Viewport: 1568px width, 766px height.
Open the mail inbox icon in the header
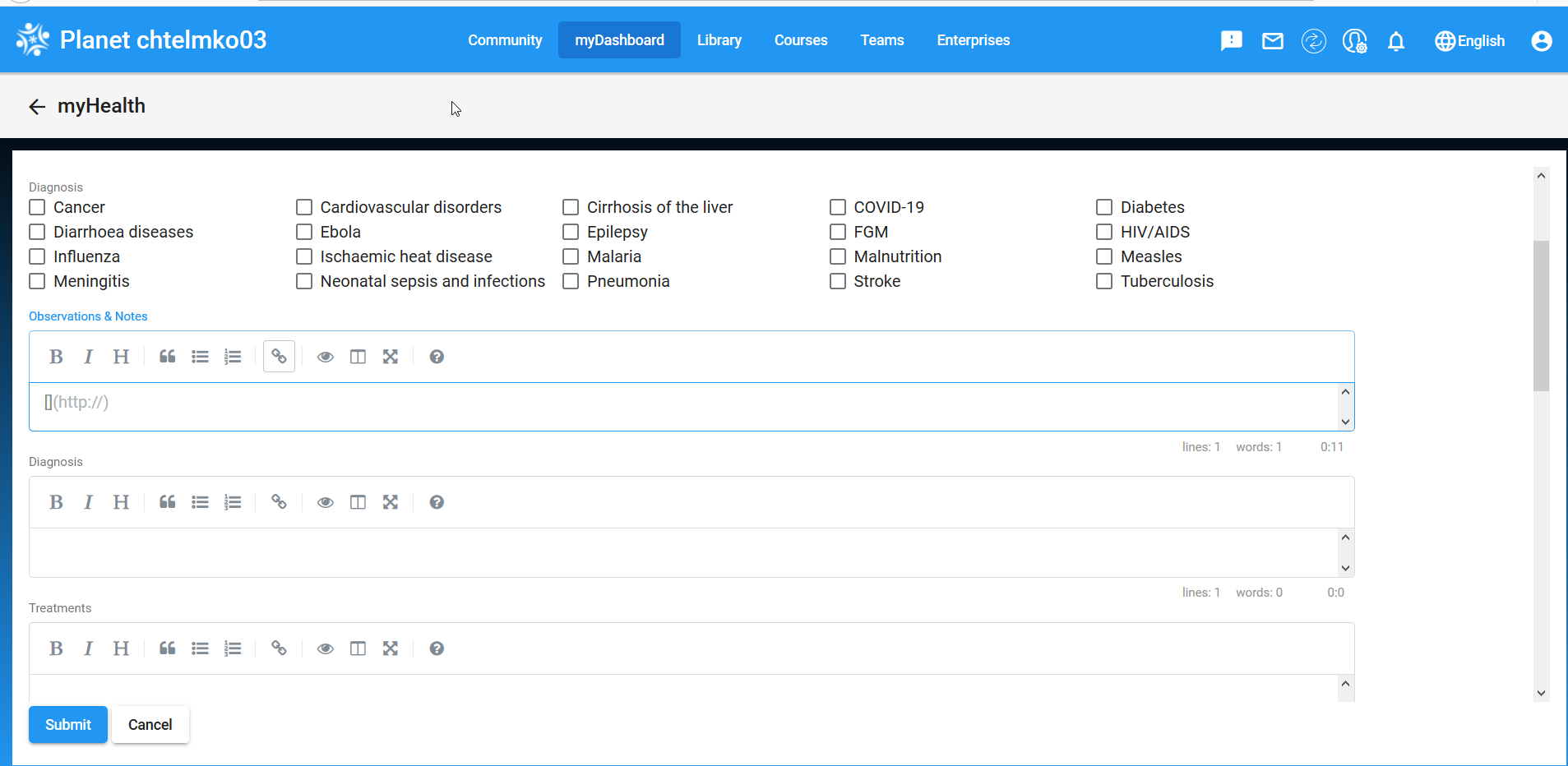(1272, 40)
